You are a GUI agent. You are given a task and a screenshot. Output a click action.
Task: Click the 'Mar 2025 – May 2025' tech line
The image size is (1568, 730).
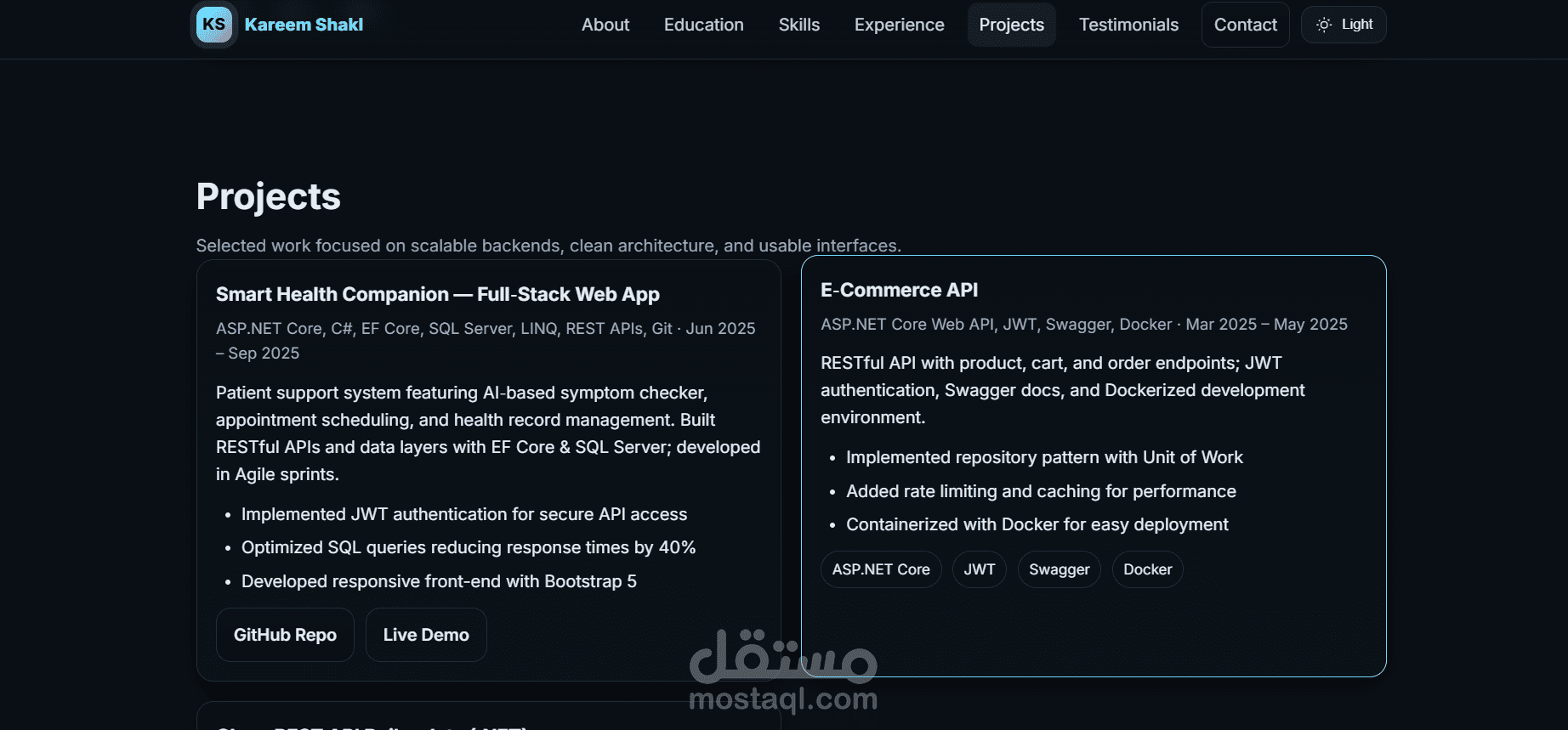tap(1084, 325)
